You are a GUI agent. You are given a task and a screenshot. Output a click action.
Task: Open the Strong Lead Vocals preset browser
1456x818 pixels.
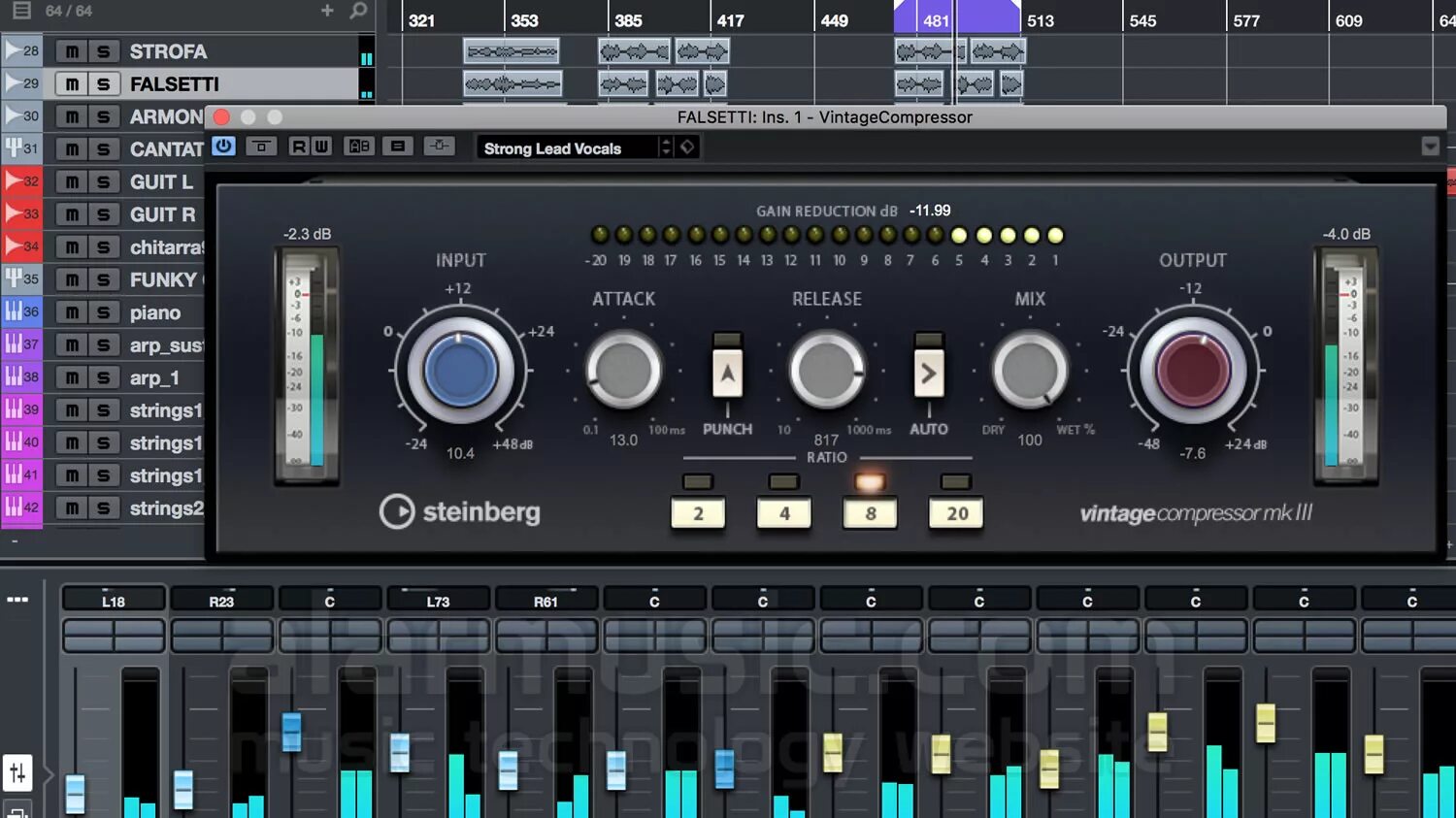(x=566, y=147)
